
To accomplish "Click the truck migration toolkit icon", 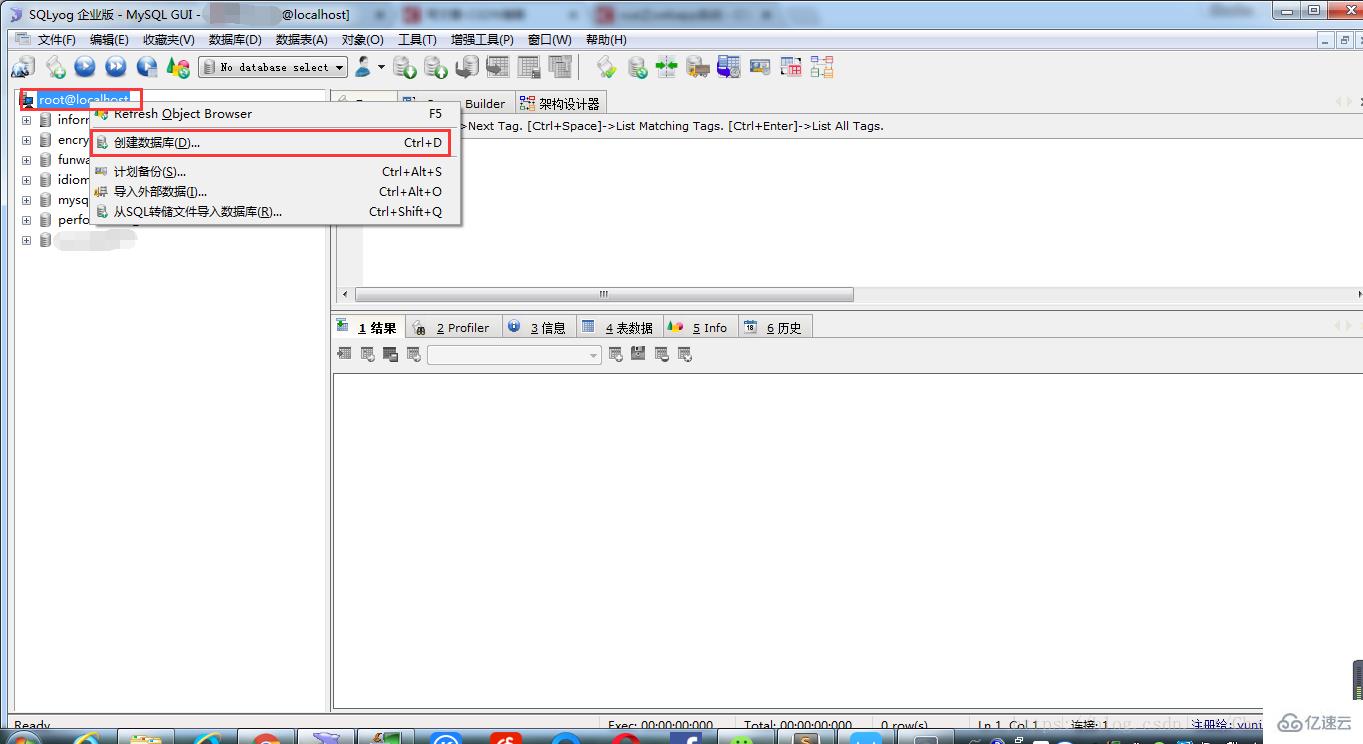I will (x=697, y=67).
